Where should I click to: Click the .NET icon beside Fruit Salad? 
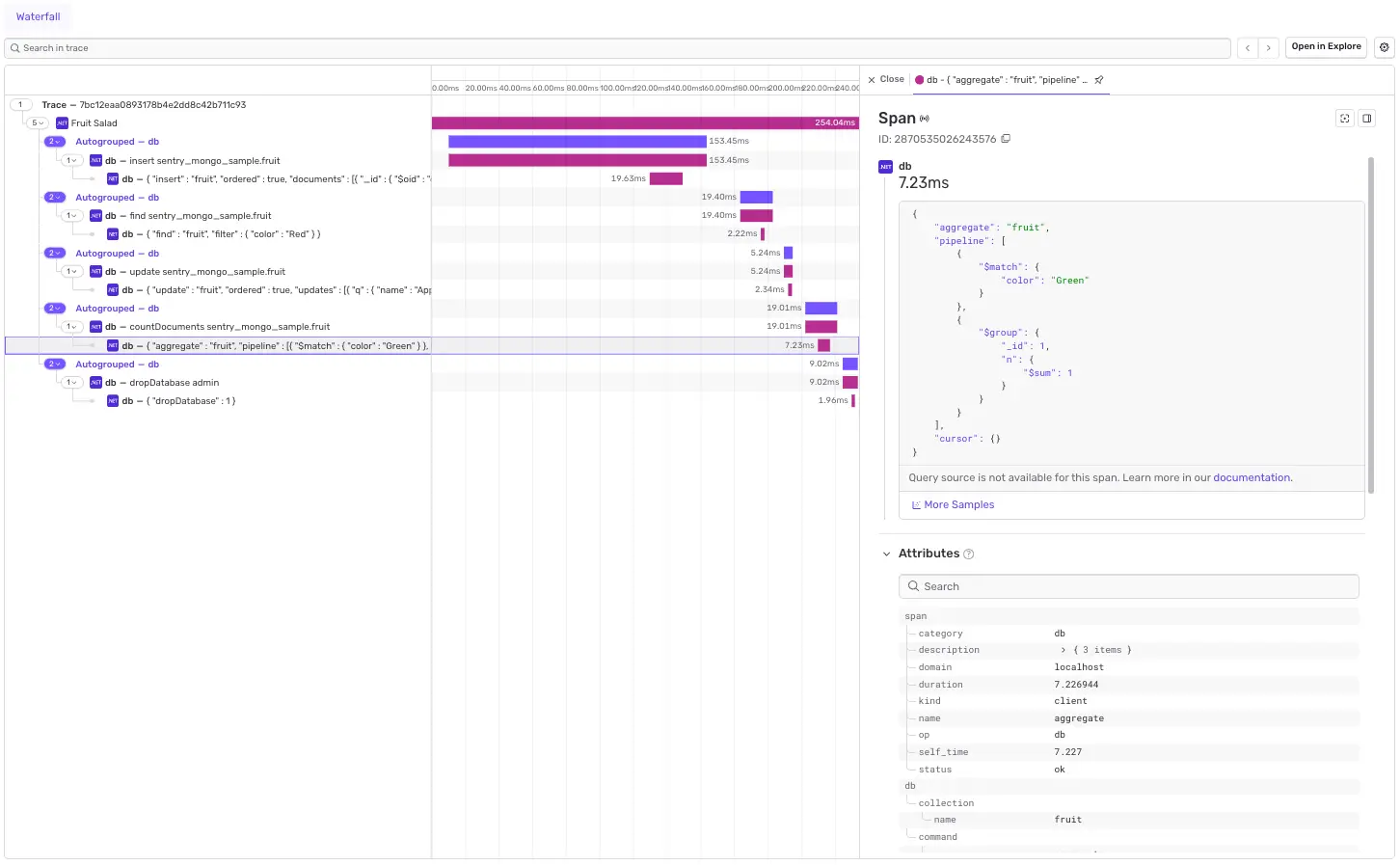62,123
